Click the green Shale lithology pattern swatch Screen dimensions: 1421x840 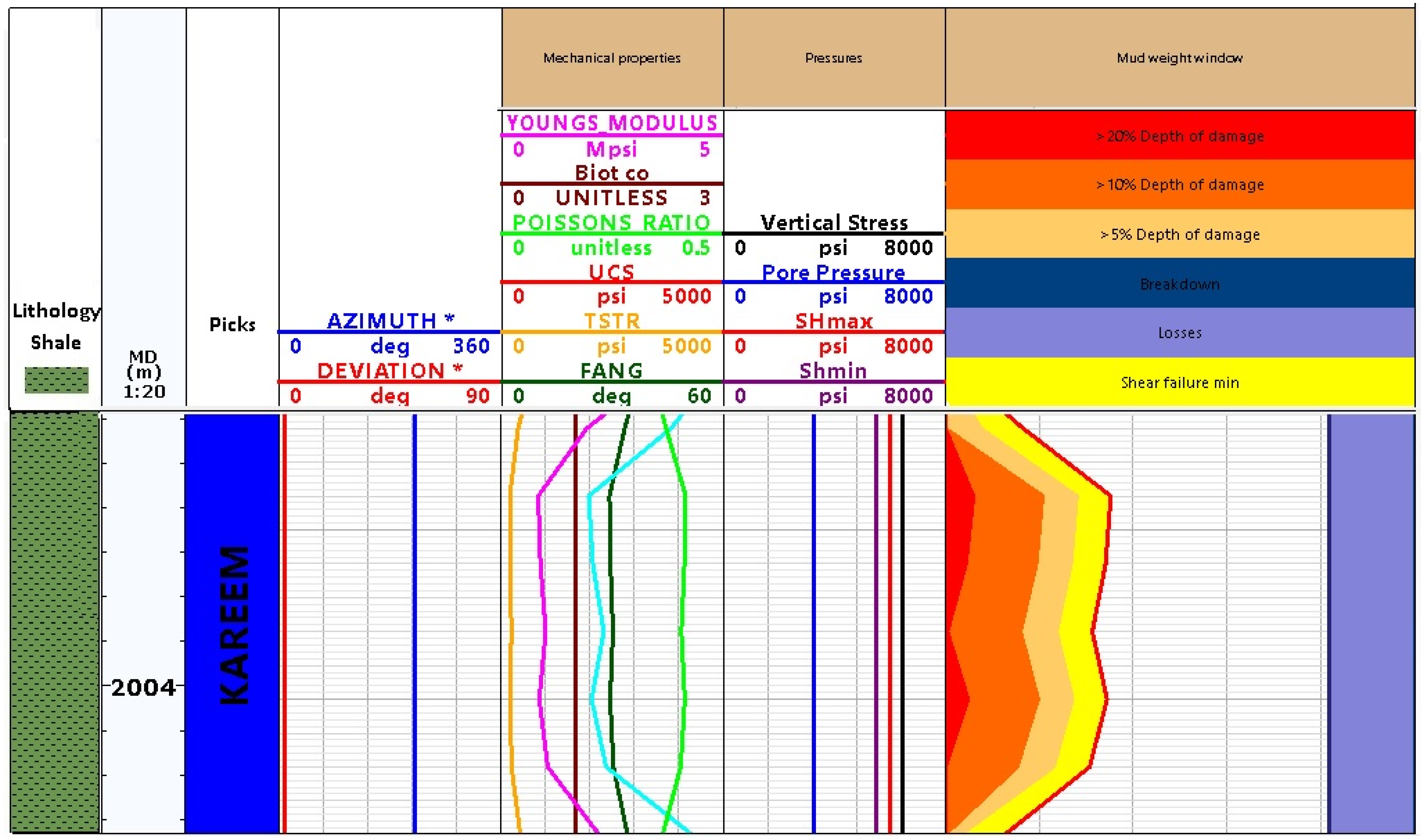coord(56,380)
